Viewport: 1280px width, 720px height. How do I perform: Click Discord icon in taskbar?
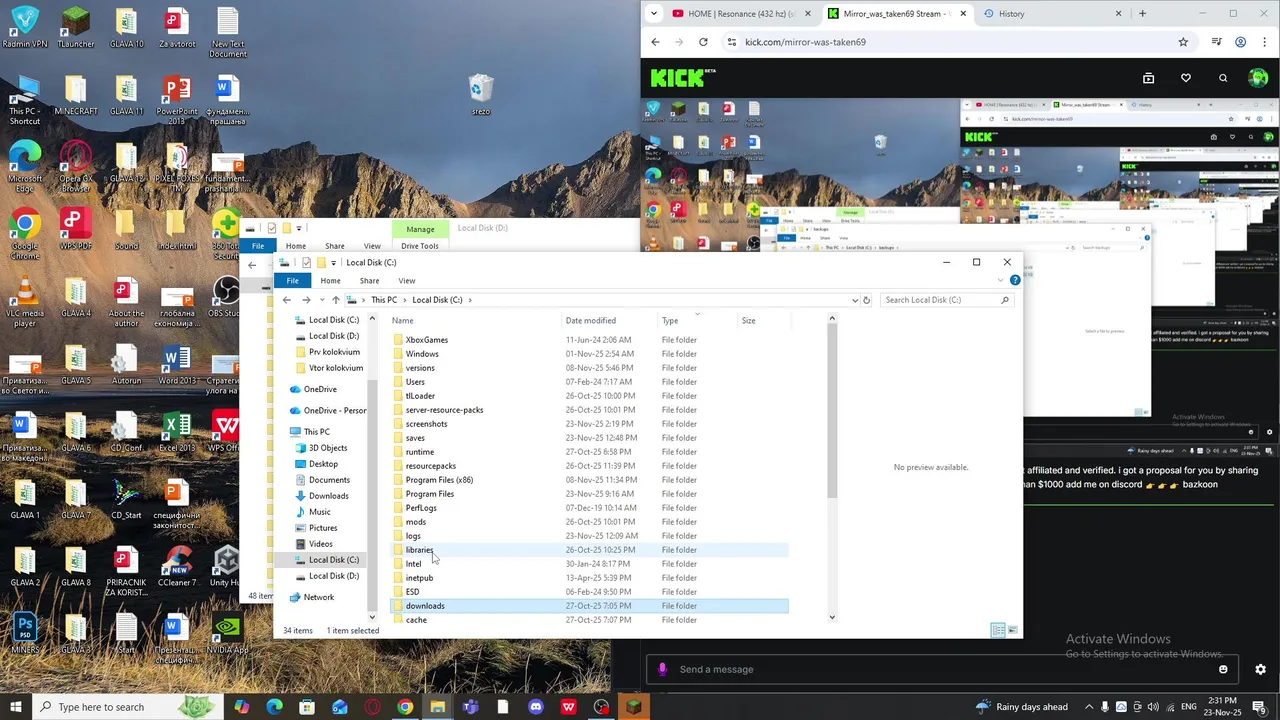[536, 707]
